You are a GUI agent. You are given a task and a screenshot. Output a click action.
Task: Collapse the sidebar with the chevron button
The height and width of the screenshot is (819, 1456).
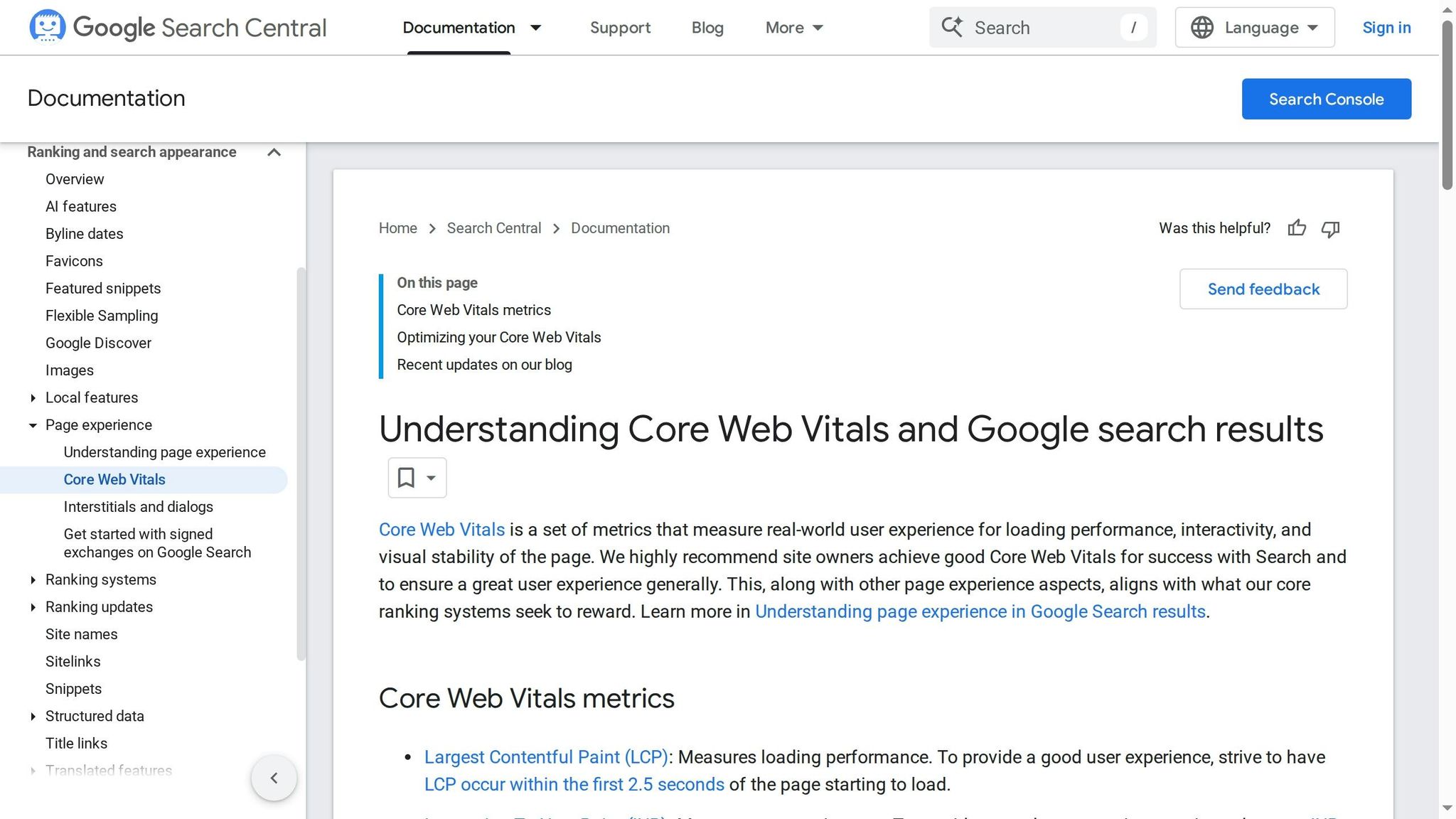(274, 778)
